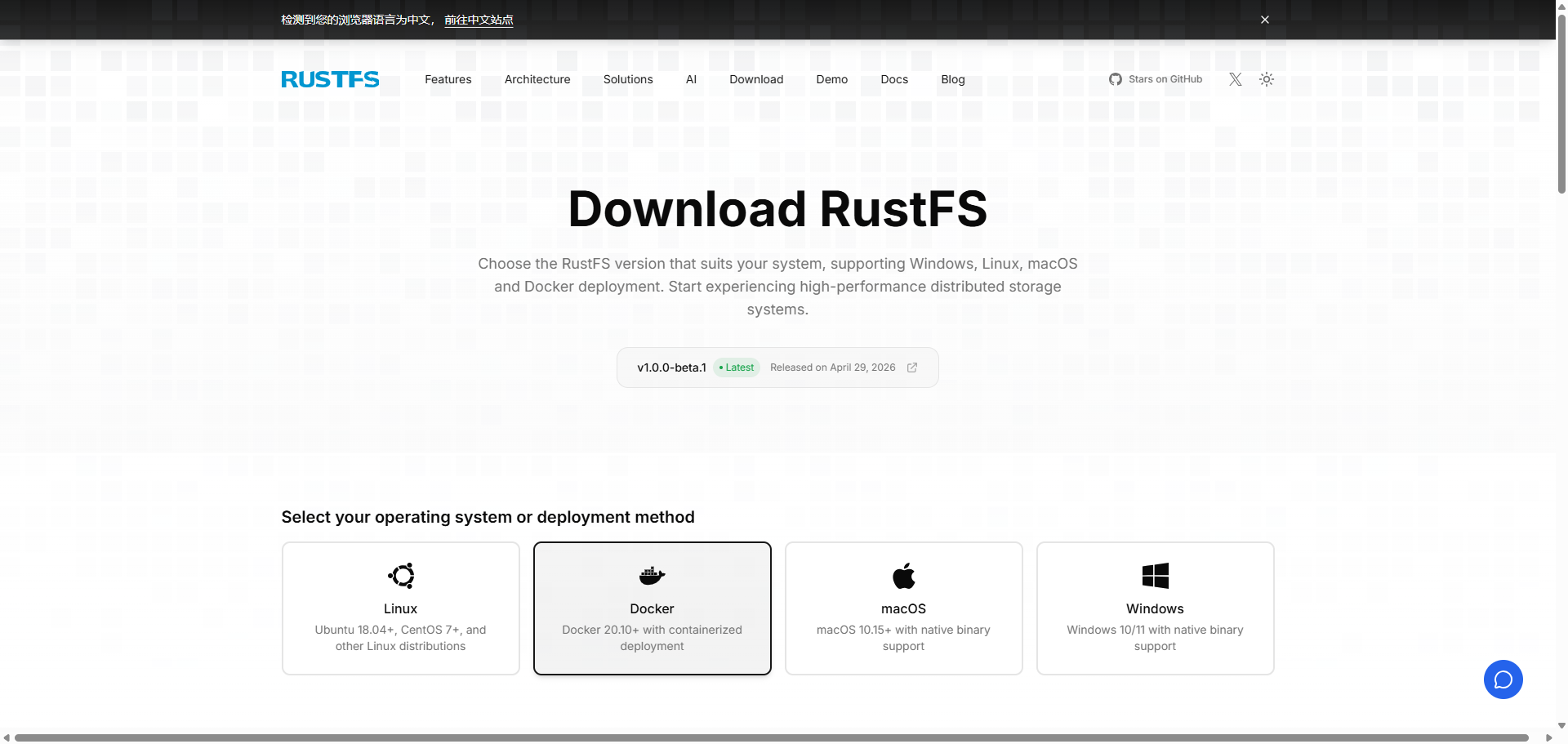Open the chat support bubble
Screen dimensions: 1568x744
[1503, 679]
